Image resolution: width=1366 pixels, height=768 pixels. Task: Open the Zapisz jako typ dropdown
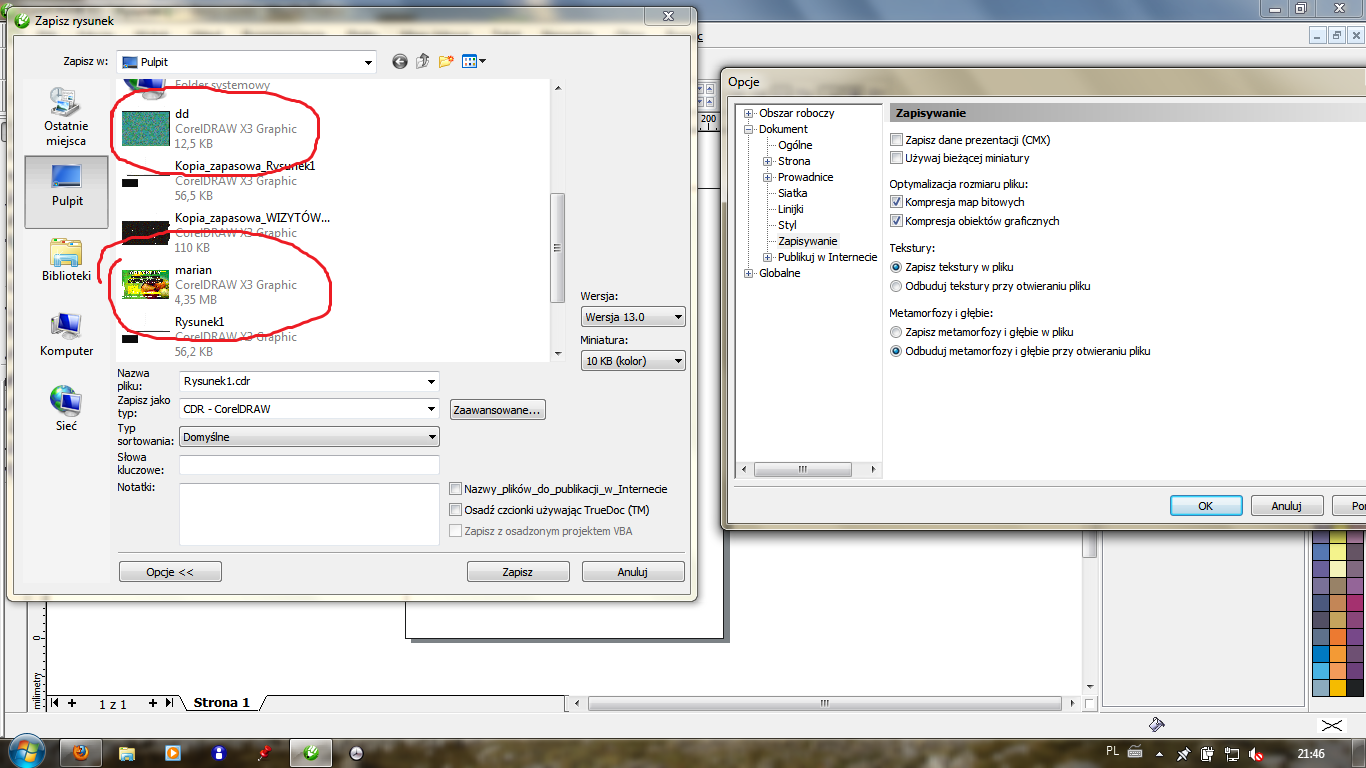309,409
